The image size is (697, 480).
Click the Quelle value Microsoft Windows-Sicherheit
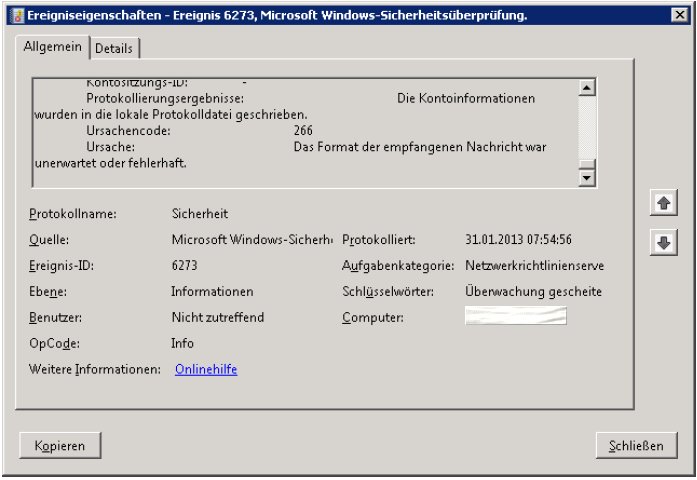pyautogui.click(x=251, y=240)
